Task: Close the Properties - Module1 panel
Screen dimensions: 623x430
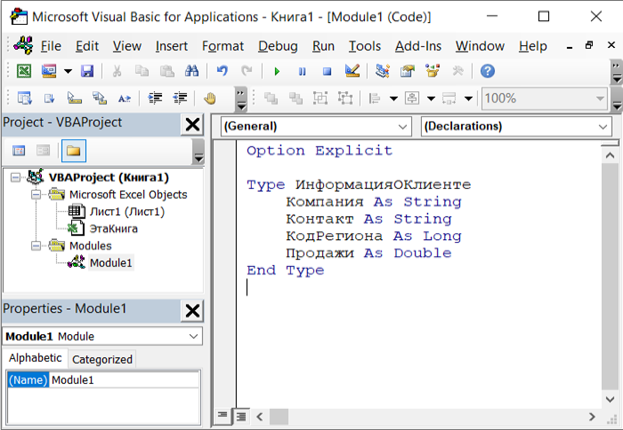Action: (193, 311)
